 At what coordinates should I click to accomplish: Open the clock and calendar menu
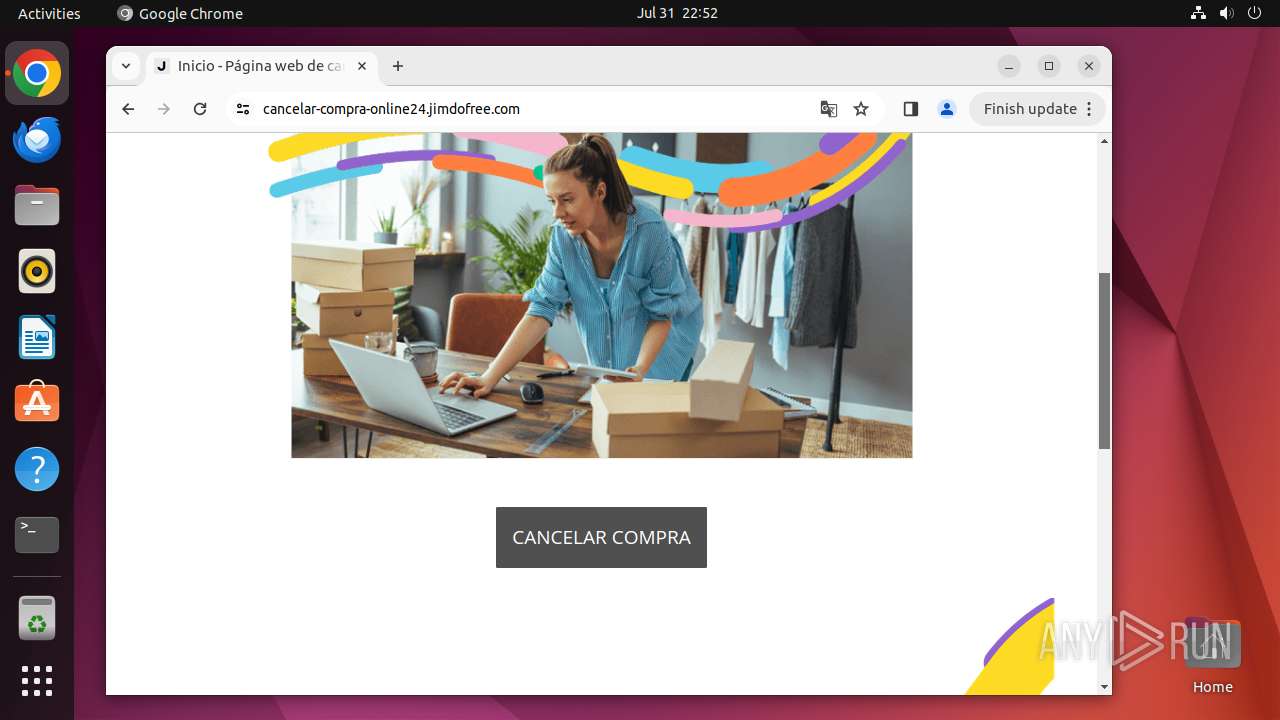pyautogui.click(x=677, y=13)
